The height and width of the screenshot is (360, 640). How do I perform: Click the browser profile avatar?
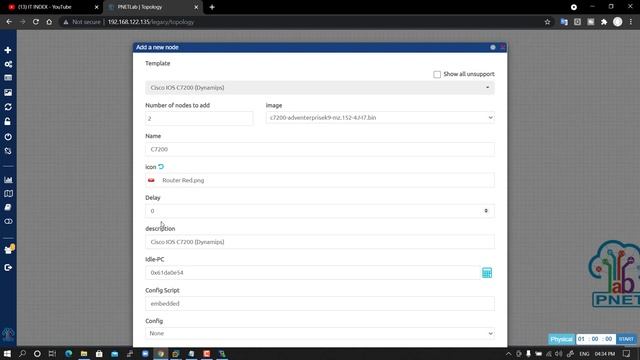pyautogui.click(x=618, y=22)
